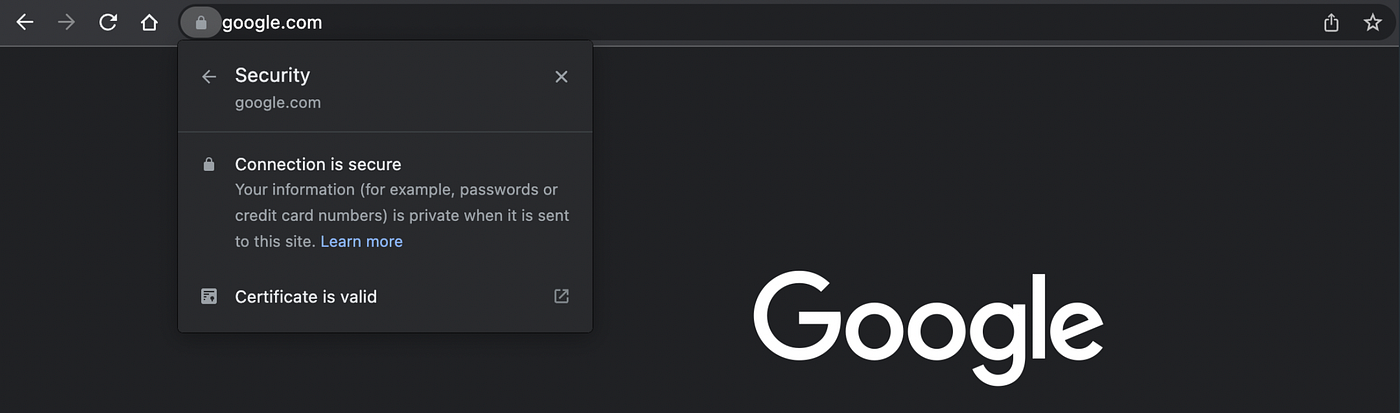Open Certificate is valid details
The height and width of the screenshot is (413, 1400).
tap(385, 296)
